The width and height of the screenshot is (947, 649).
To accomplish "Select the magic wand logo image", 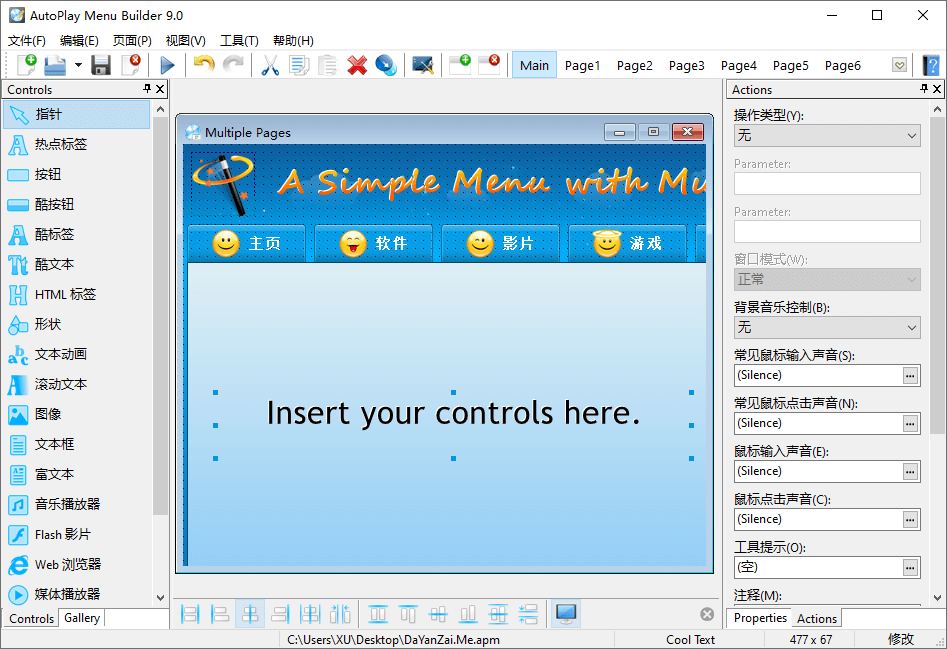I will [x=223, y=184].
